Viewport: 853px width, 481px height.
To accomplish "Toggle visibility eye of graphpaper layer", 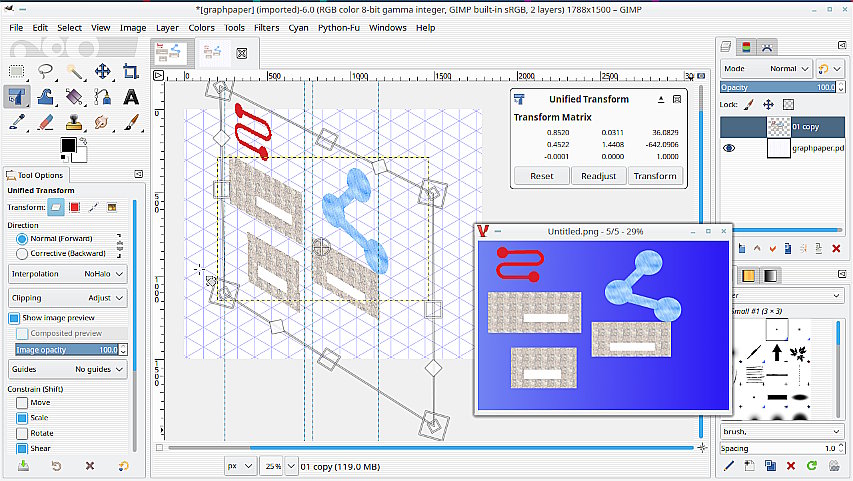I will pyautogui.click(x=729, y=148).
